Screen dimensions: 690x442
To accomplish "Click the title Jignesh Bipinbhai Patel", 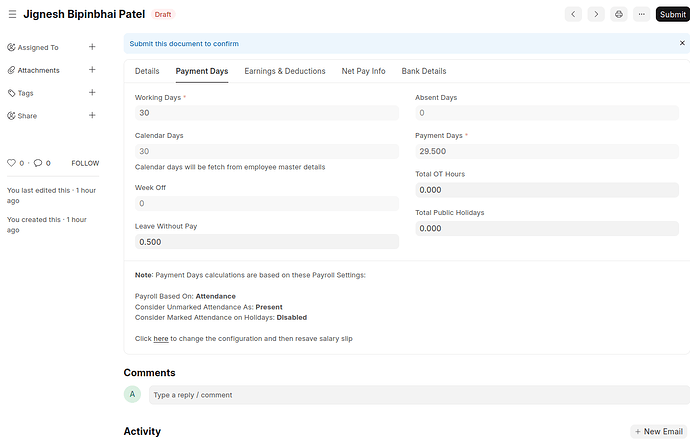I will pos(84,15).
